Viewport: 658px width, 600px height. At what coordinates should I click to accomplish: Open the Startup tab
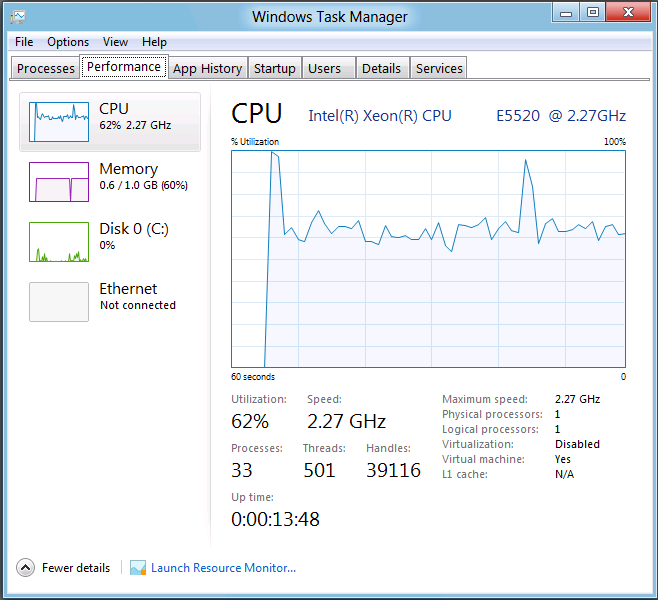tap(275, 68)
